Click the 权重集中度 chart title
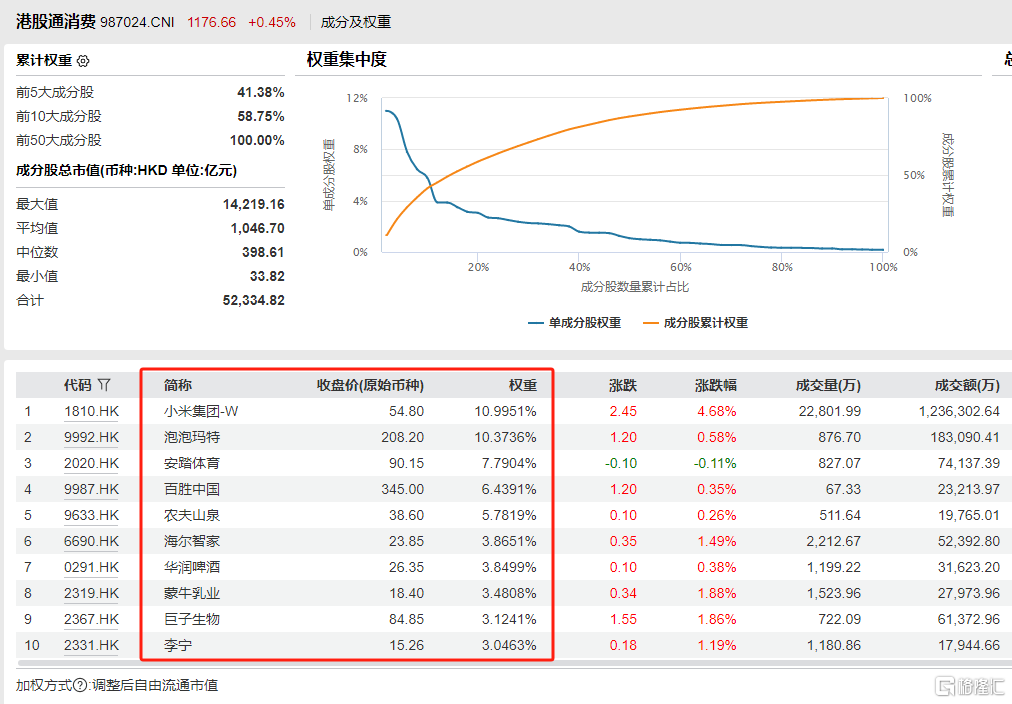Viewport: 1012px width, 704px height. pyautogui.click(x=347, y=59)
